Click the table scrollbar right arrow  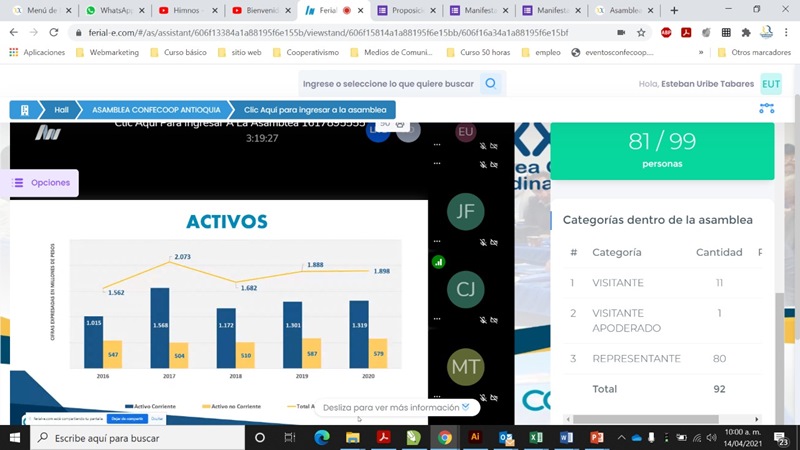pyautogui.click(x=757, y=419)
